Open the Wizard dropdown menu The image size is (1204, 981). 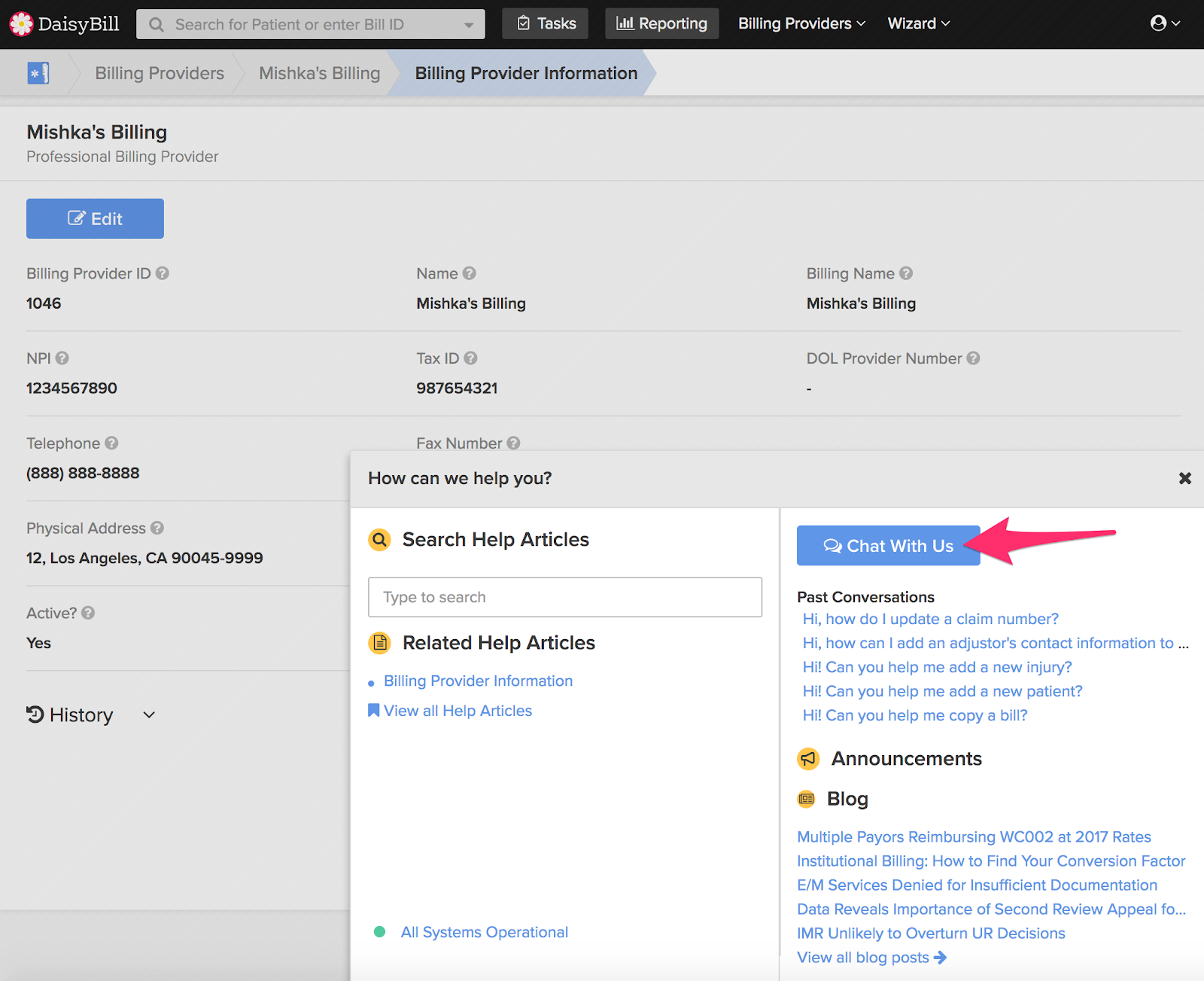pyautogui.click(x=919, y=23)
